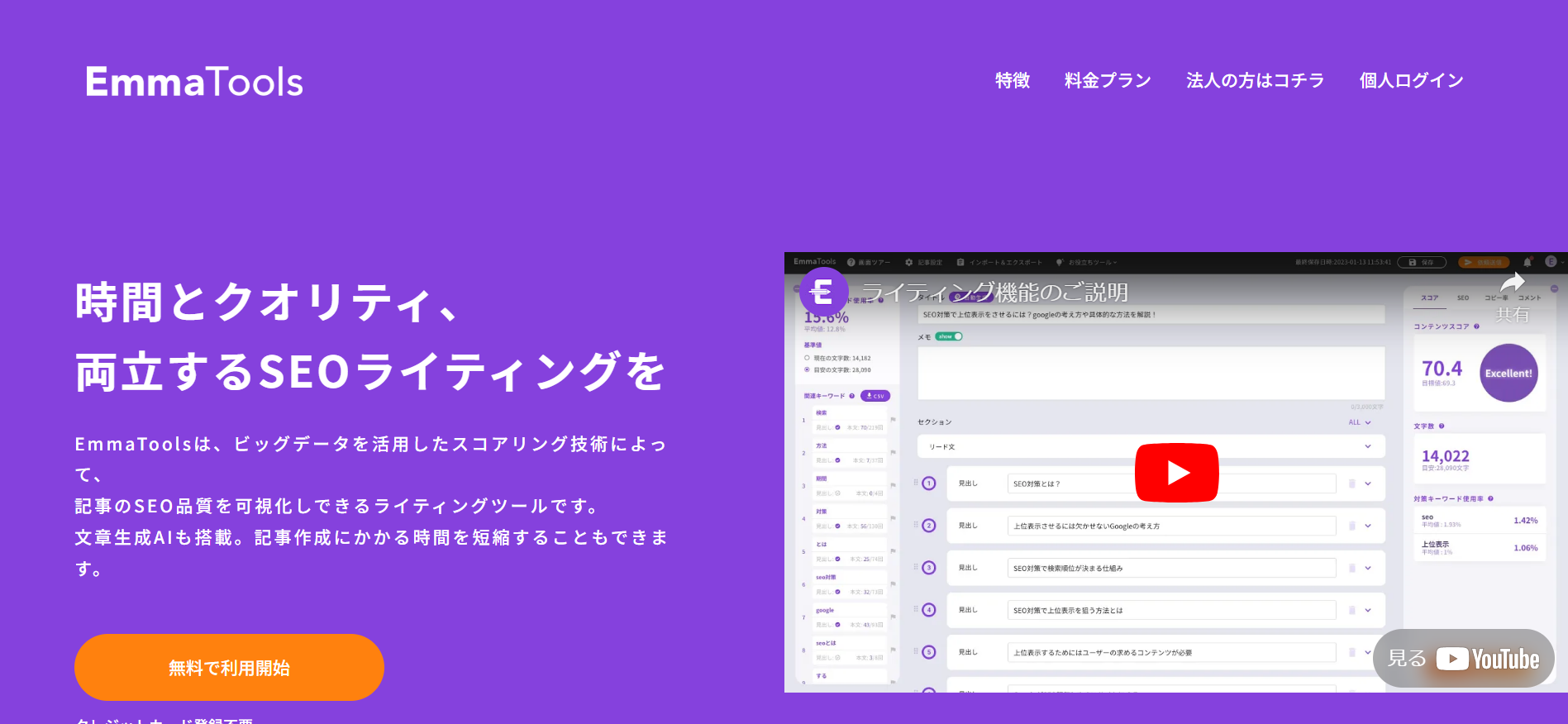Click heading field SEO対策で検索順位が決まる仕組み

[1171, 568]
